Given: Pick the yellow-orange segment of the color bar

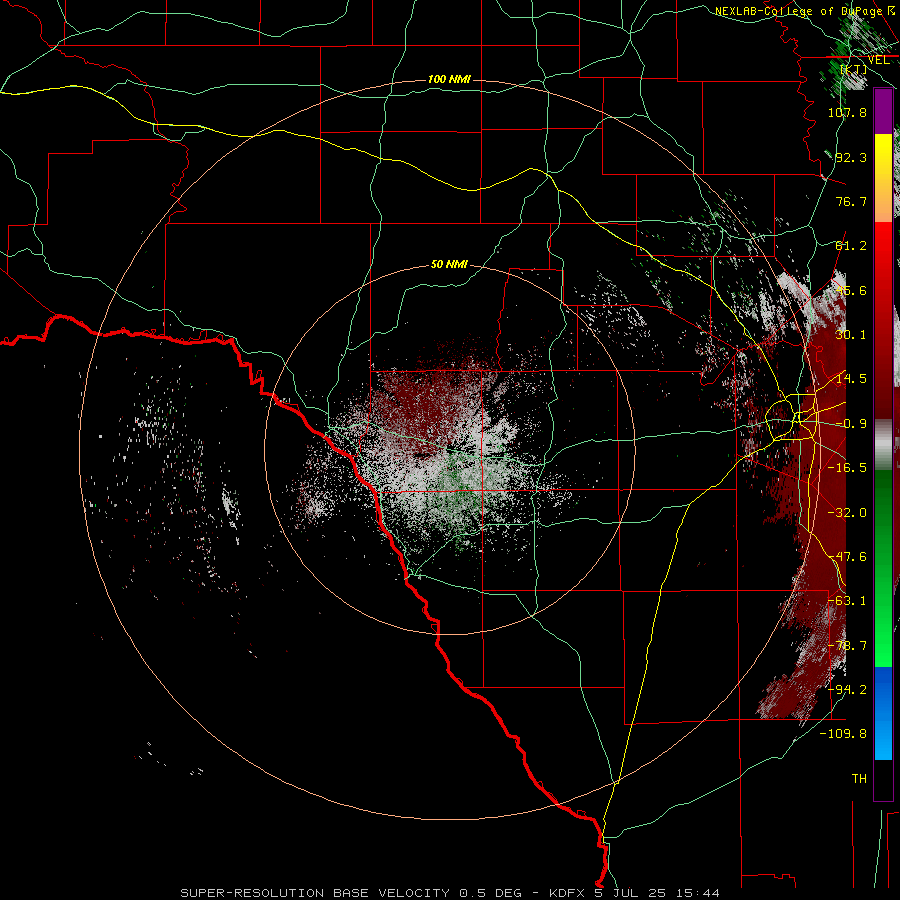Looking at the screenshot, I should [883, 178].
